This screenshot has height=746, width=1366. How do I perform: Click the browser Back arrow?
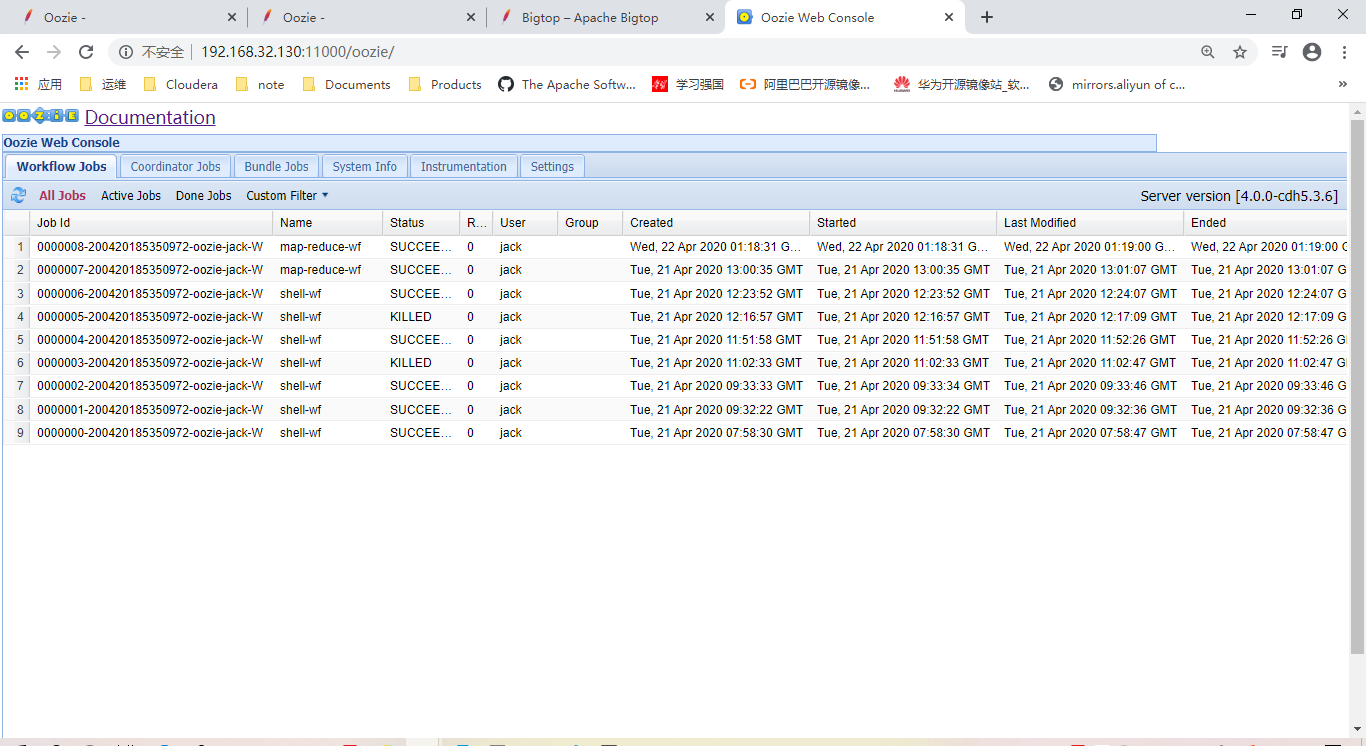coord(22,52)
